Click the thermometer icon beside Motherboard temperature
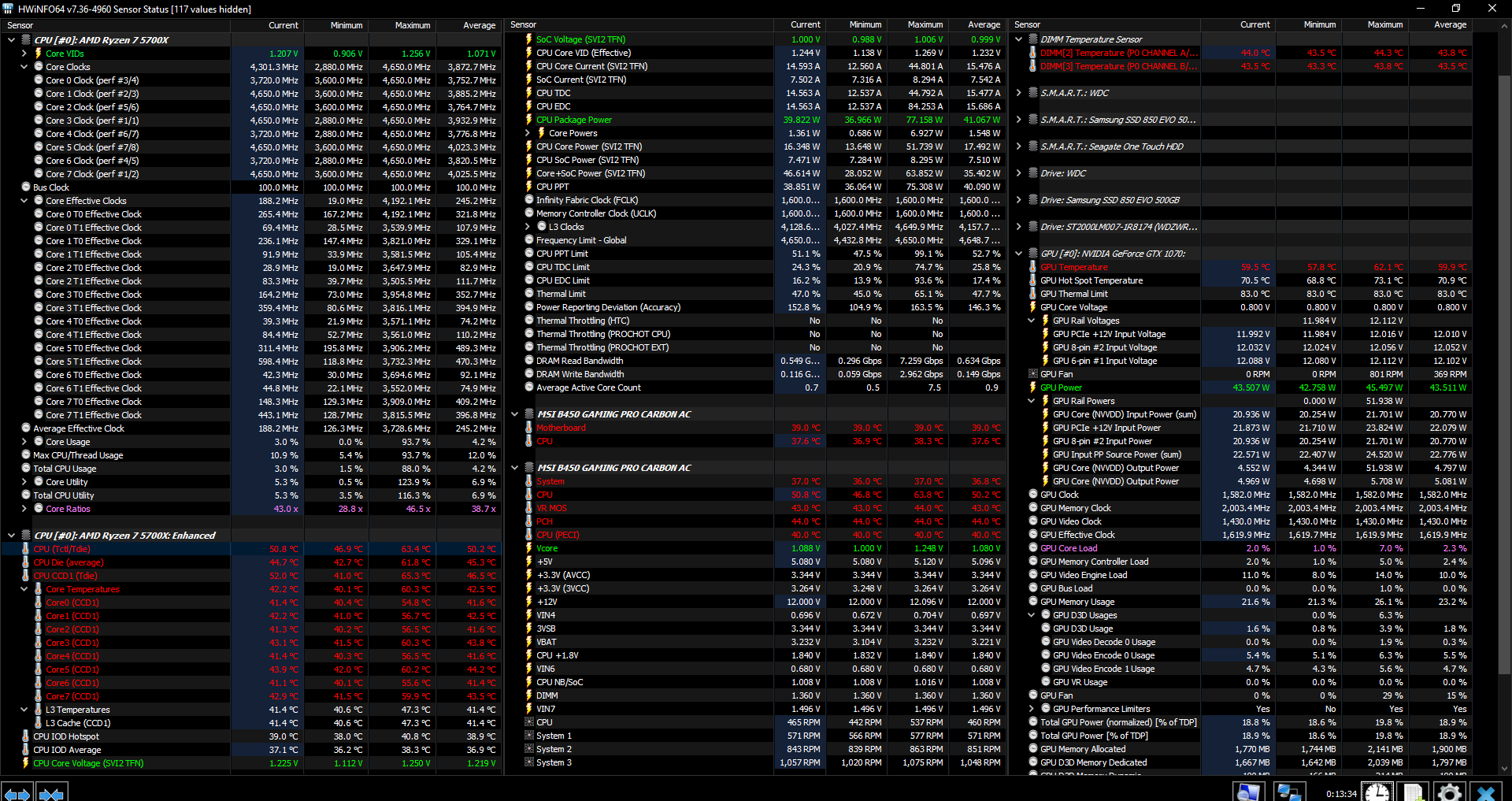1512x801 pixels. pyautogui.click(x=529, y=428)
